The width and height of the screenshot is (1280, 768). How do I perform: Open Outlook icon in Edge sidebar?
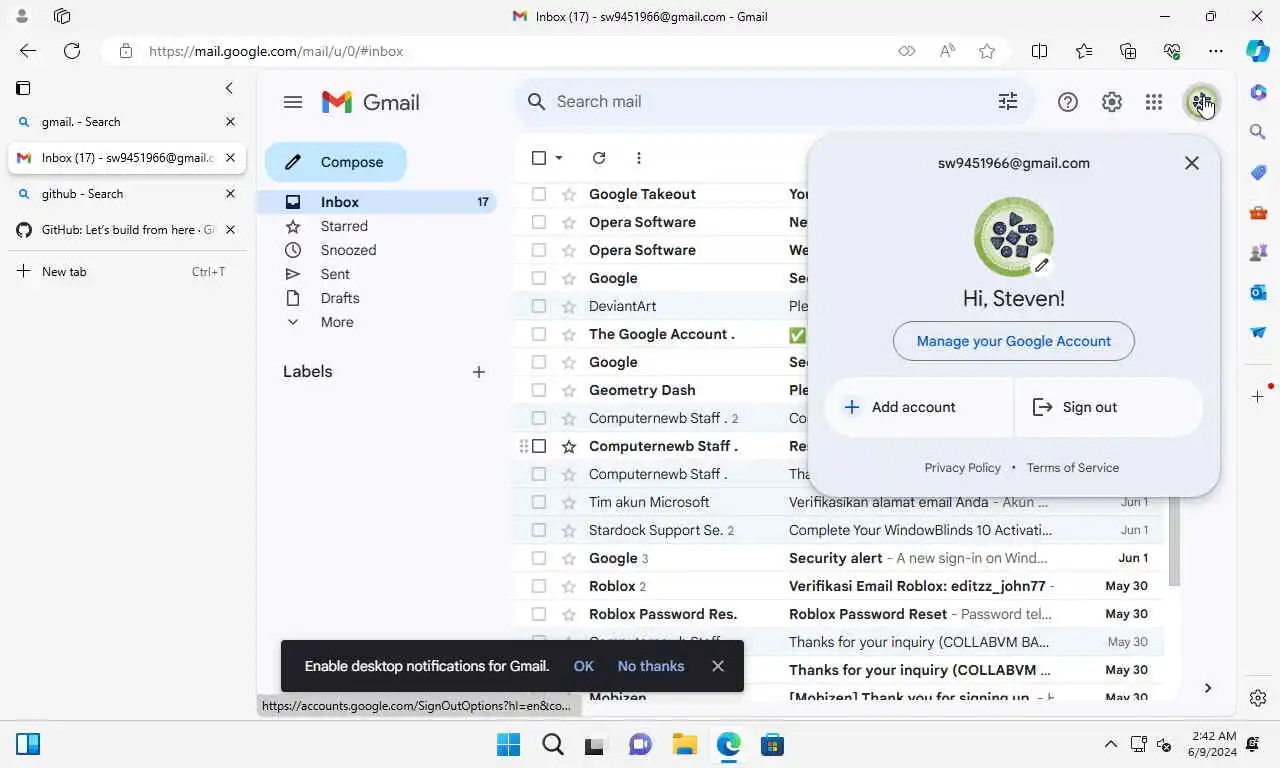pos(1258,292)
